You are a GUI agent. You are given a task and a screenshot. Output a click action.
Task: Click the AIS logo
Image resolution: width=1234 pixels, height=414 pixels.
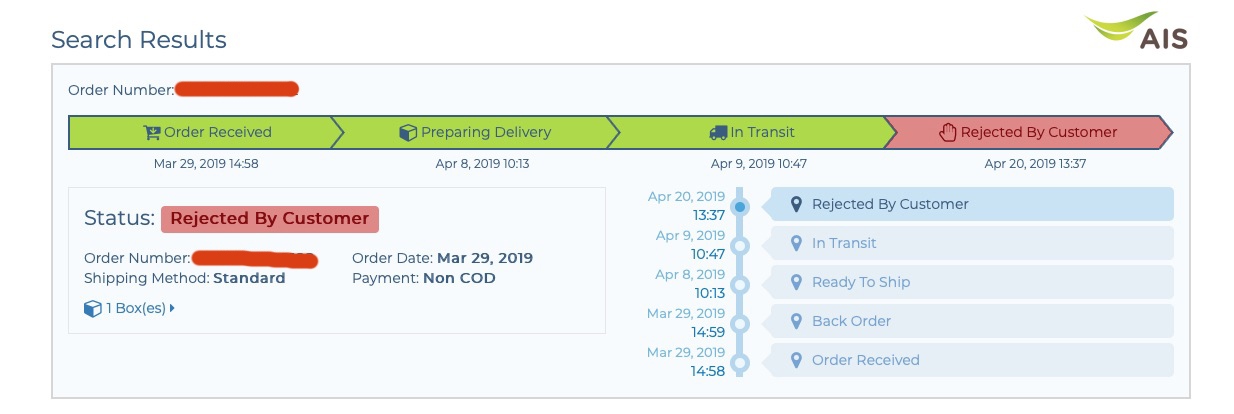tap(1136, 31)
